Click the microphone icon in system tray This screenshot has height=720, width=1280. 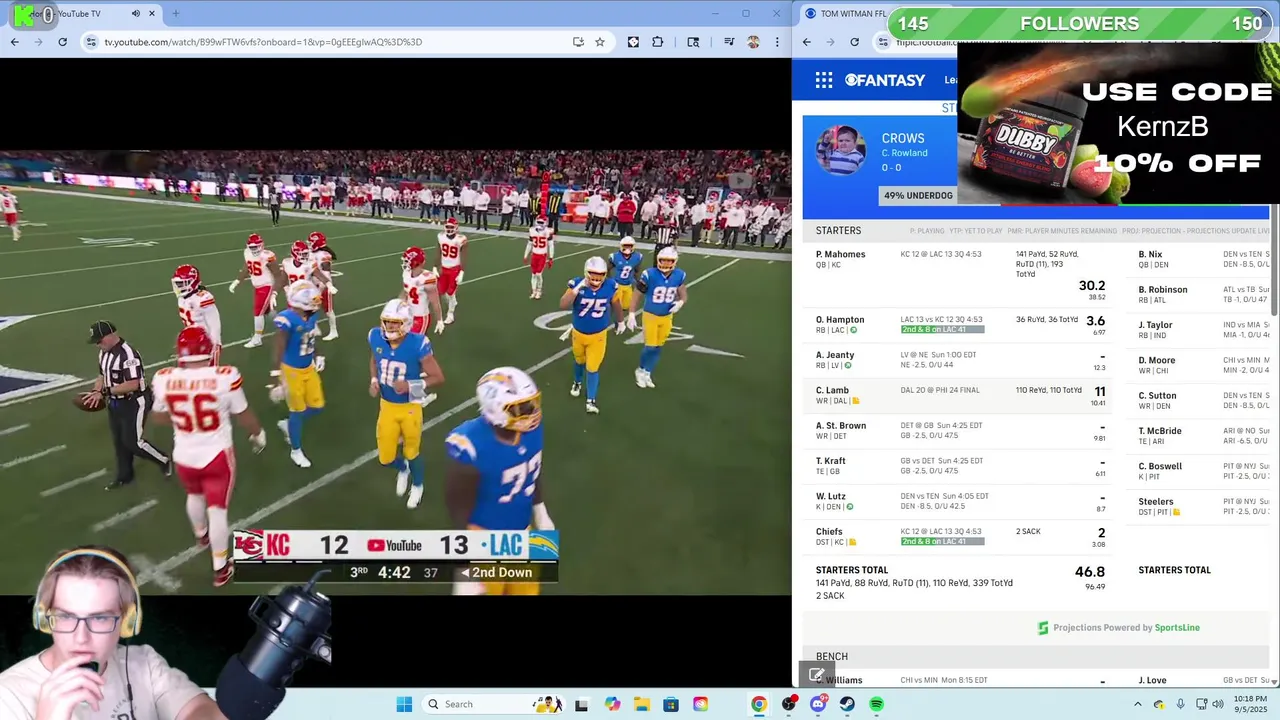(x=1181, y=704)
